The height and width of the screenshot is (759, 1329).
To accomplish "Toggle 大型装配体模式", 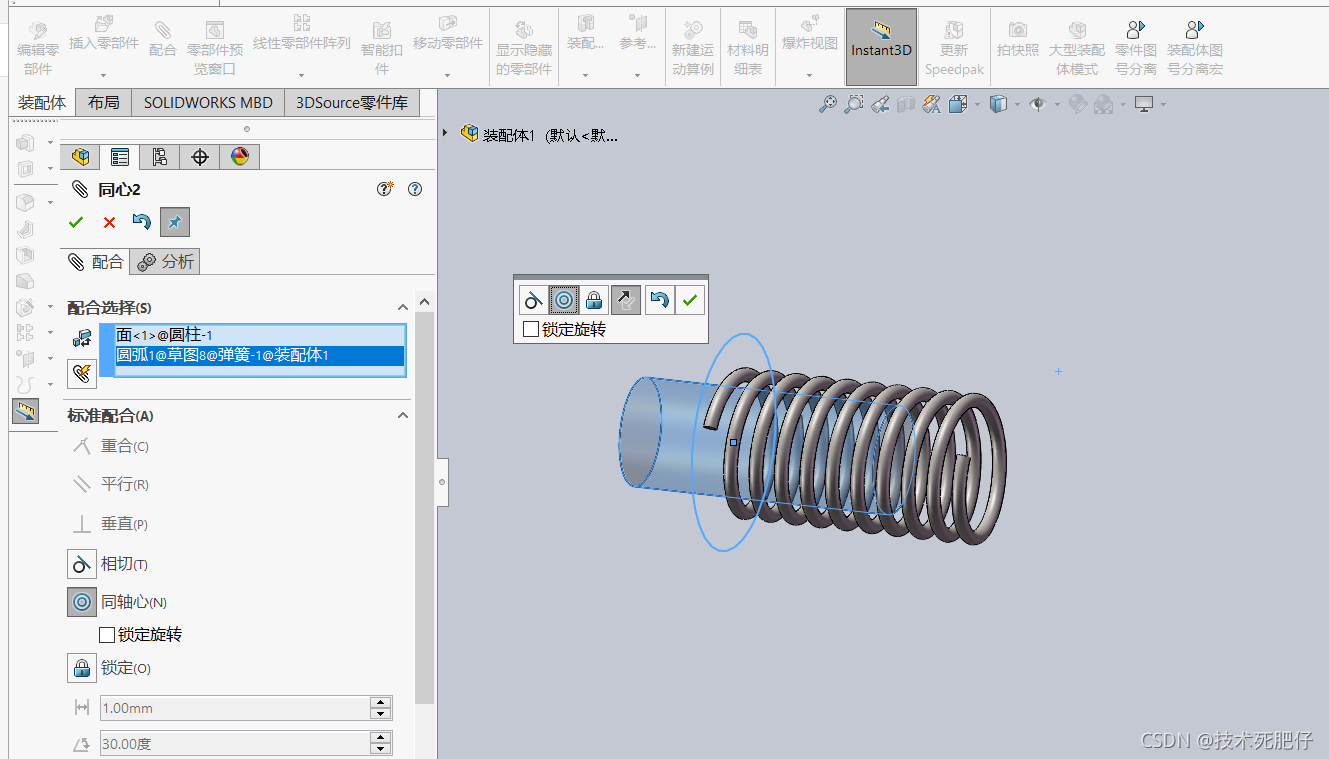I will click(x=1077, y=48).
